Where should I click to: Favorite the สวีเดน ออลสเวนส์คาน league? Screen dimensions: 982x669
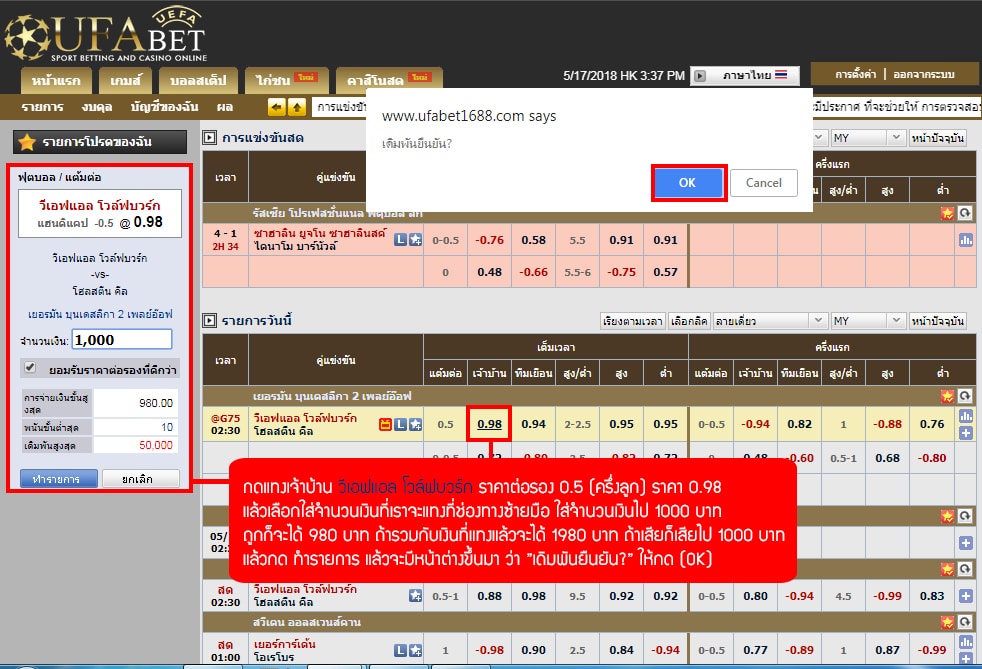tap(947, 622)
